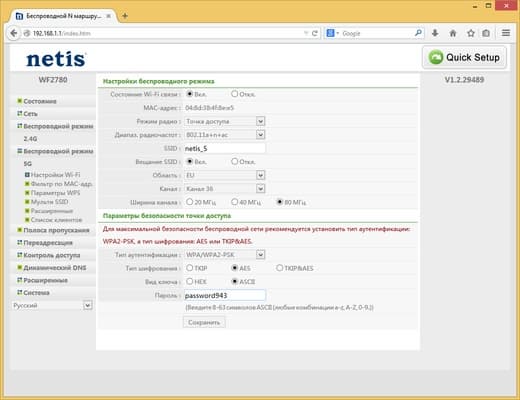Open the Область dropdown showing EU

coord(225,175)
